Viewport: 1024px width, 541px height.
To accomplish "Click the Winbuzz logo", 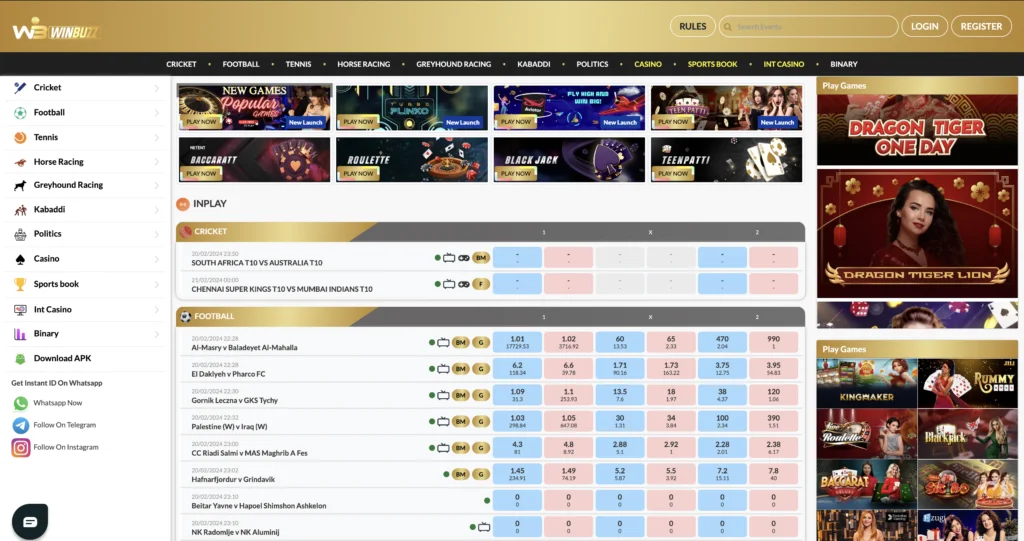I will [56, 29].
